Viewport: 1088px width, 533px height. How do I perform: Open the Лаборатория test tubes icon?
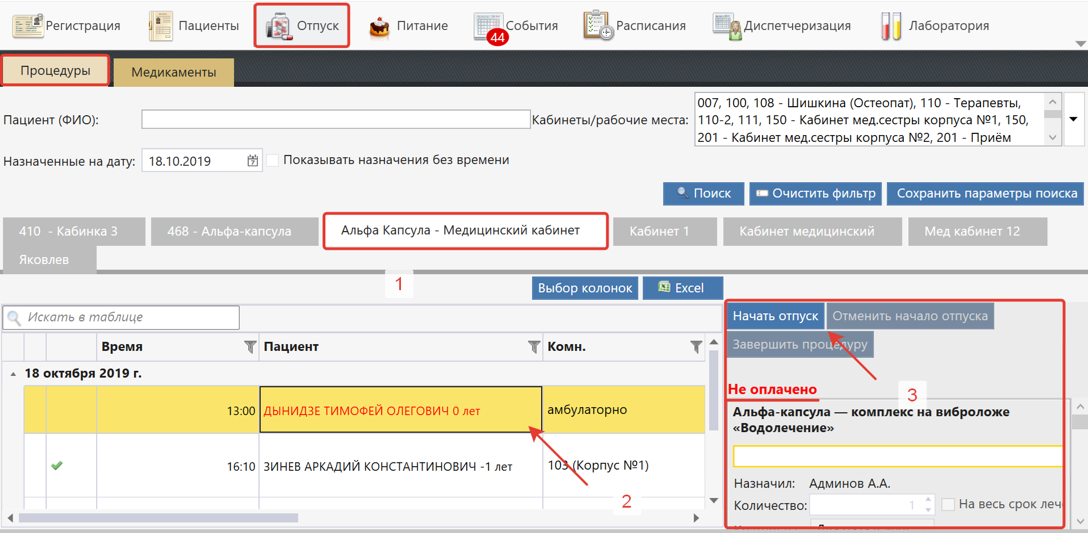click(890, 25)
